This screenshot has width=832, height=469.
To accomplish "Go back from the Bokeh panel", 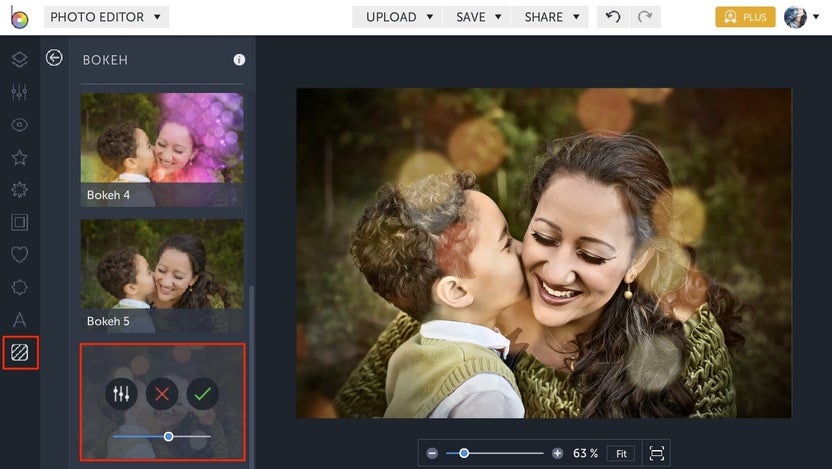I will click(54, 57).
